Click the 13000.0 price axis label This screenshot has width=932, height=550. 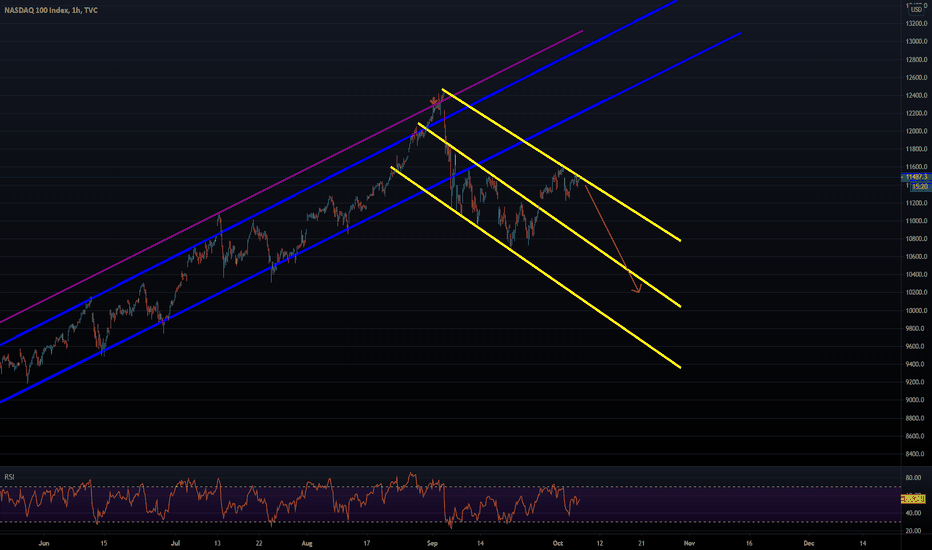[x=916, y=42]
